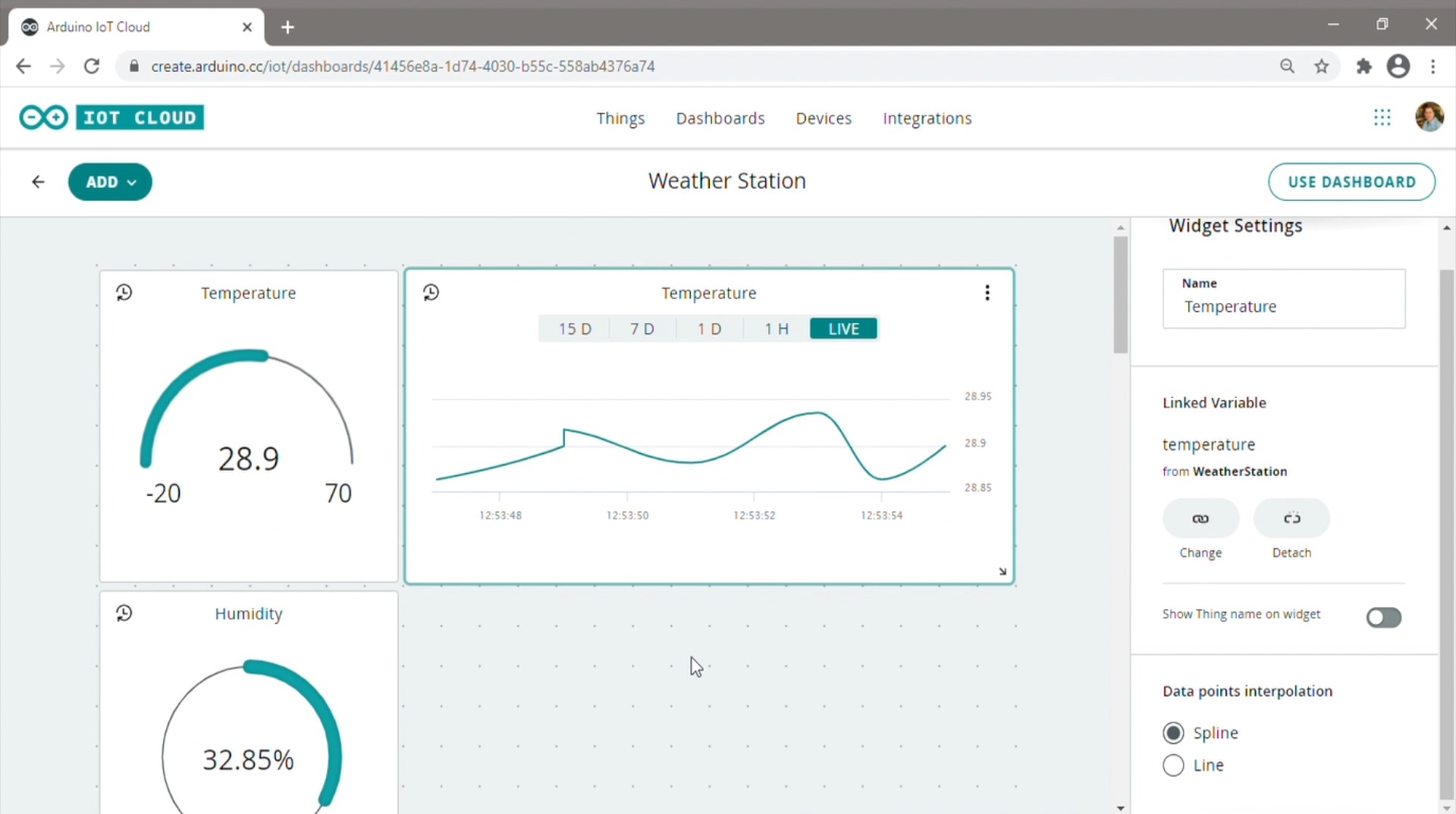Screen dimensions: 1456x814
Task: Open the ADD widget dropdown
Action: pos(110,182)
